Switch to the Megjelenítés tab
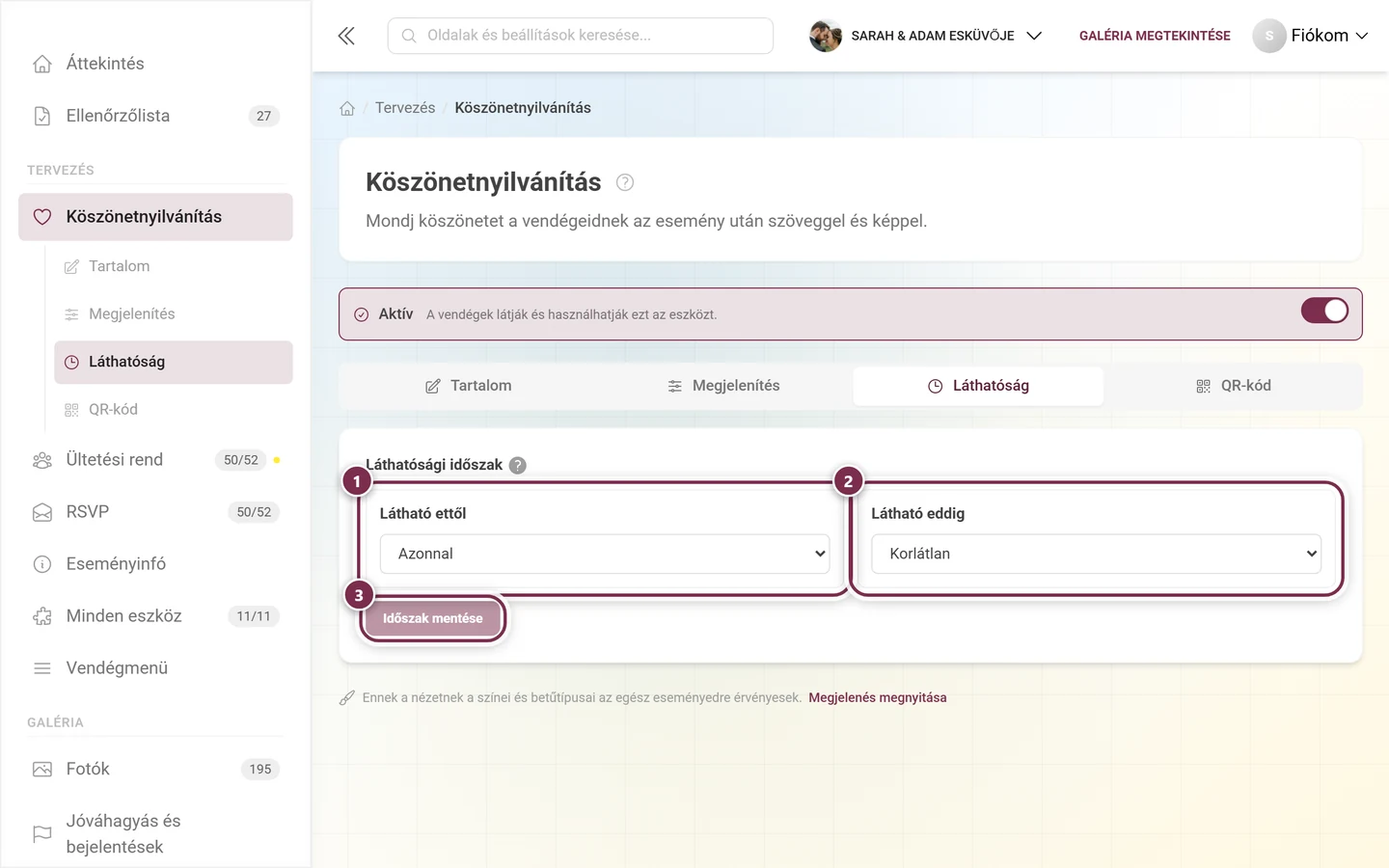Viewport: 1389px width, 868px height. (723, 386)
